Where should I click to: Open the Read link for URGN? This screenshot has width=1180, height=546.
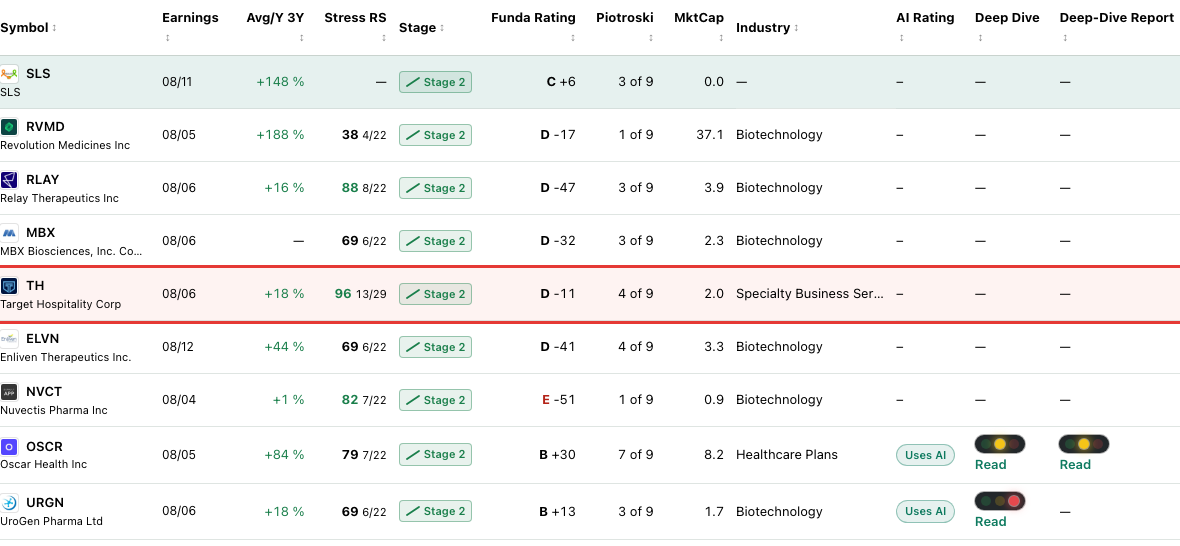pos(990,522)
